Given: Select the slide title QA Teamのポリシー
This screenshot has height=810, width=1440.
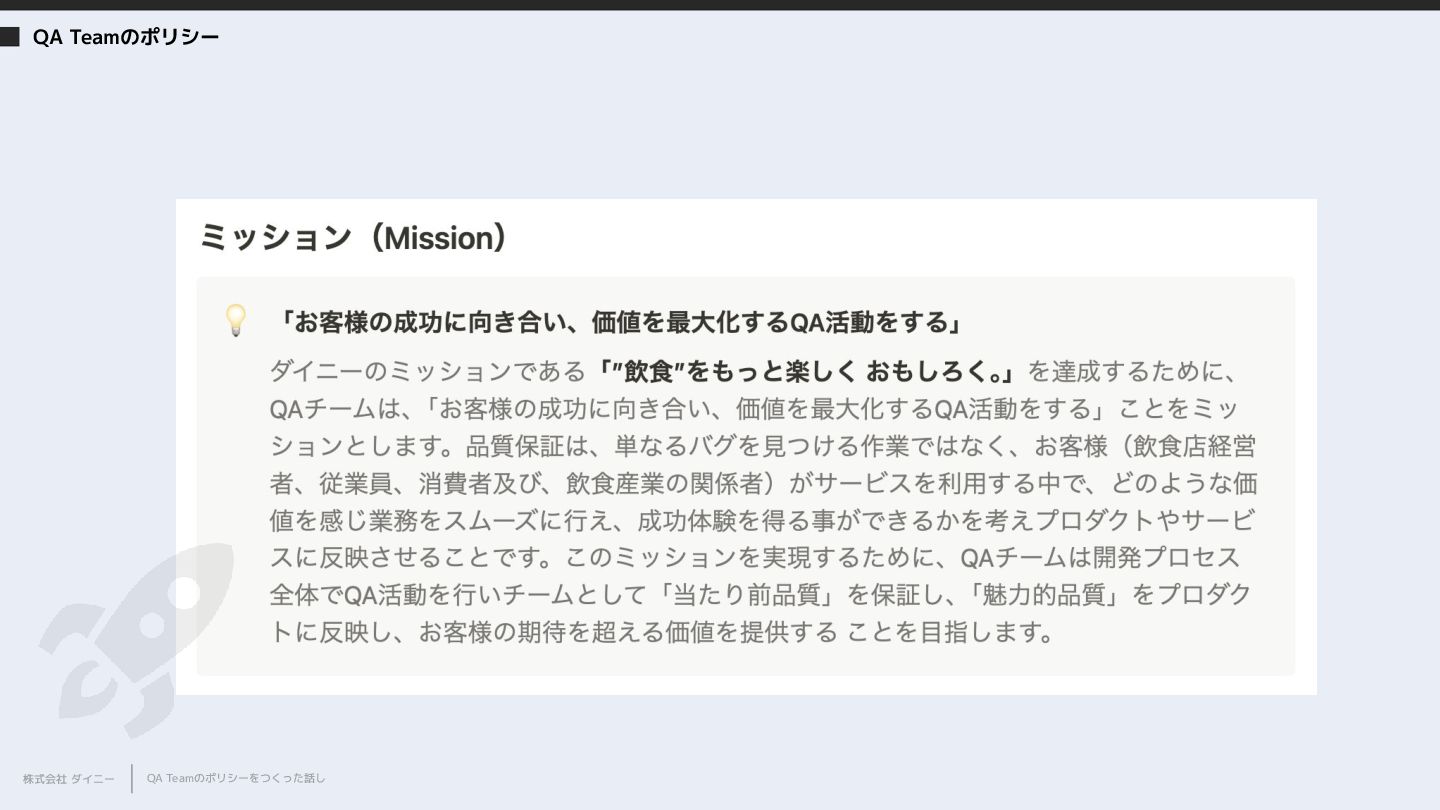Looking at the screenshot, I should pyautogui.click(x=126, y=37).
